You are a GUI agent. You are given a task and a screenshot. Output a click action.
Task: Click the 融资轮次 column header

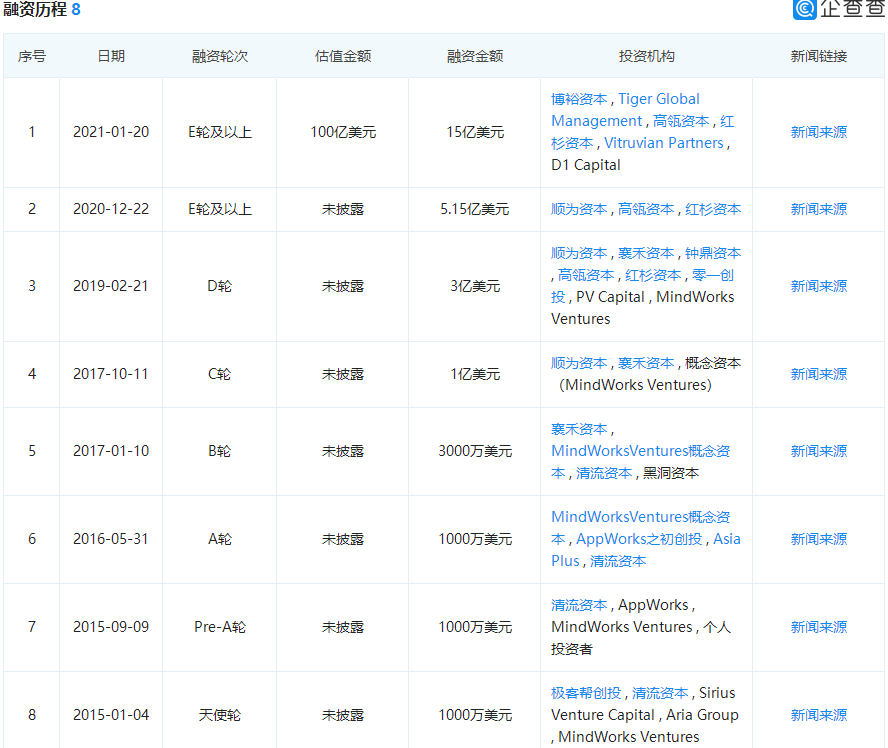220,56
